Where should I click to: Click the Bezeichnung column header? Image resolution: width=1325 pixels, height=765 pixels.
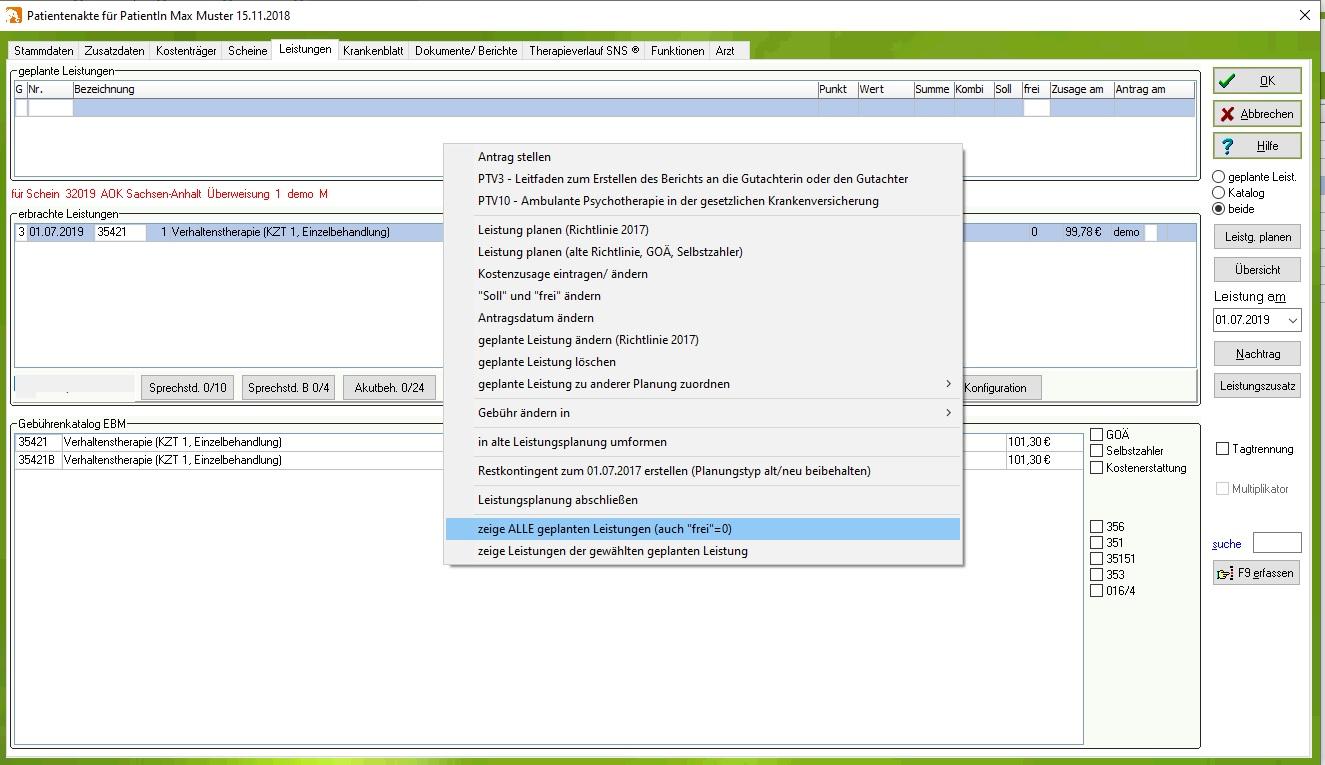pyautogui.click(x=444, y=89)
